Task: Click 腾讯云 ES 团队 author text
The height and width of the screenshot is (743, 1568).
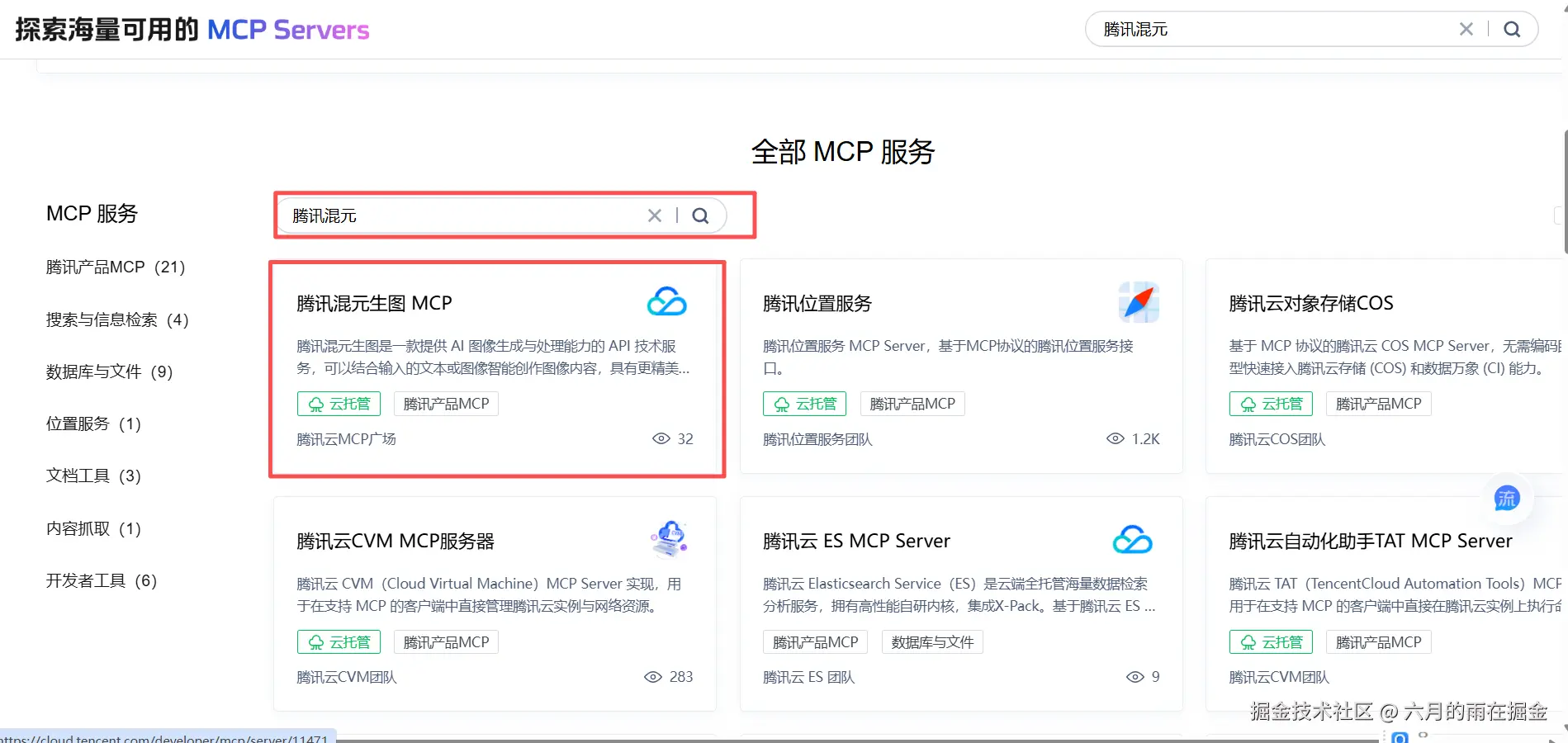Action: [x=809, y=677]
